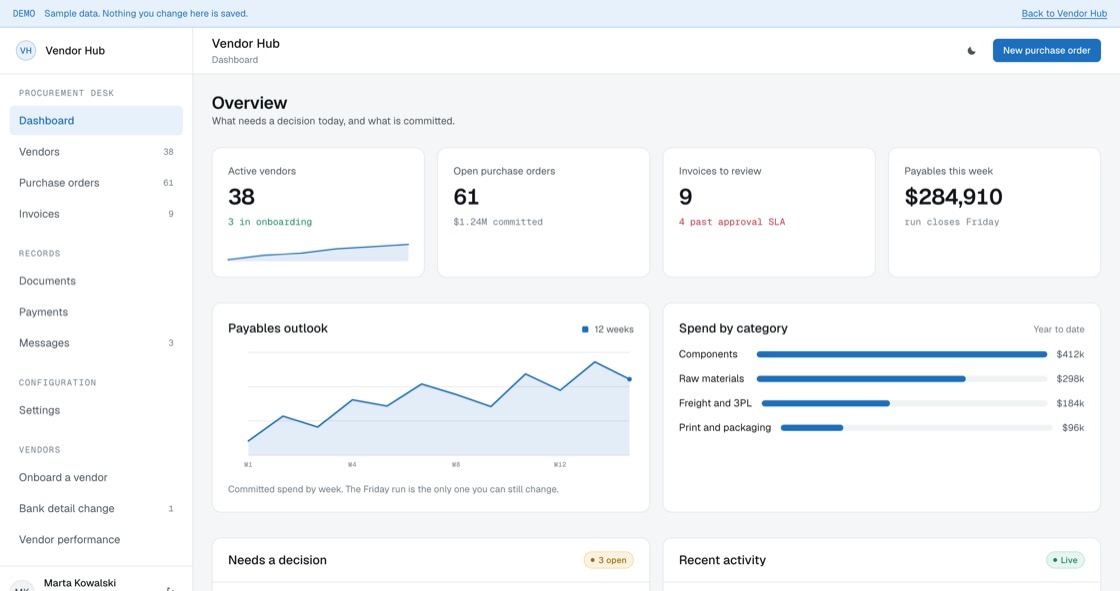This screenshot has width=1120, height=591.
Task: Click the Open purchase orders card
Action: (x=544, y=212)
